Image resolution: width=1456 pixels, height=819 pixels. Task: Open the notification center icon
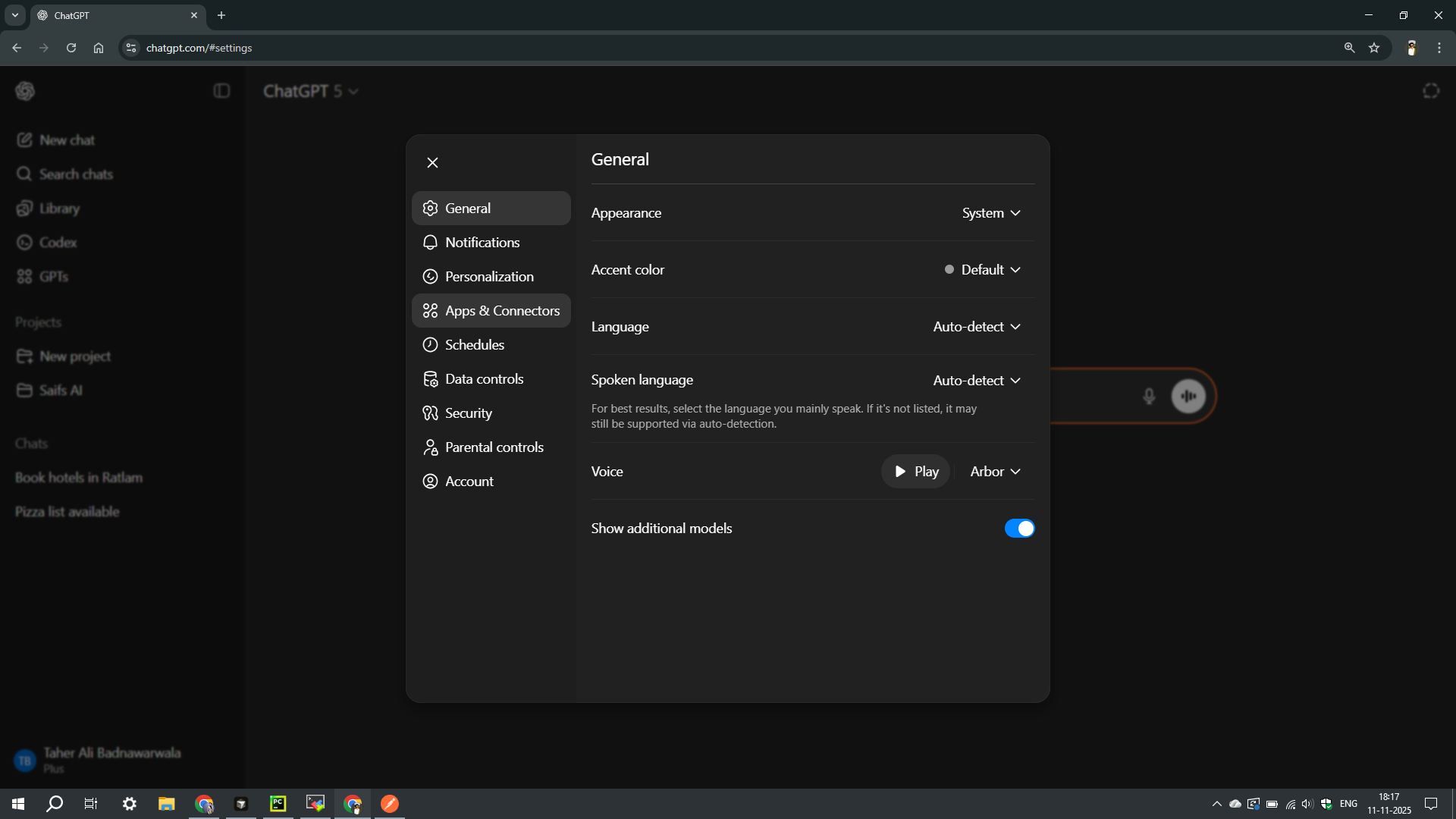(1431, 804)
